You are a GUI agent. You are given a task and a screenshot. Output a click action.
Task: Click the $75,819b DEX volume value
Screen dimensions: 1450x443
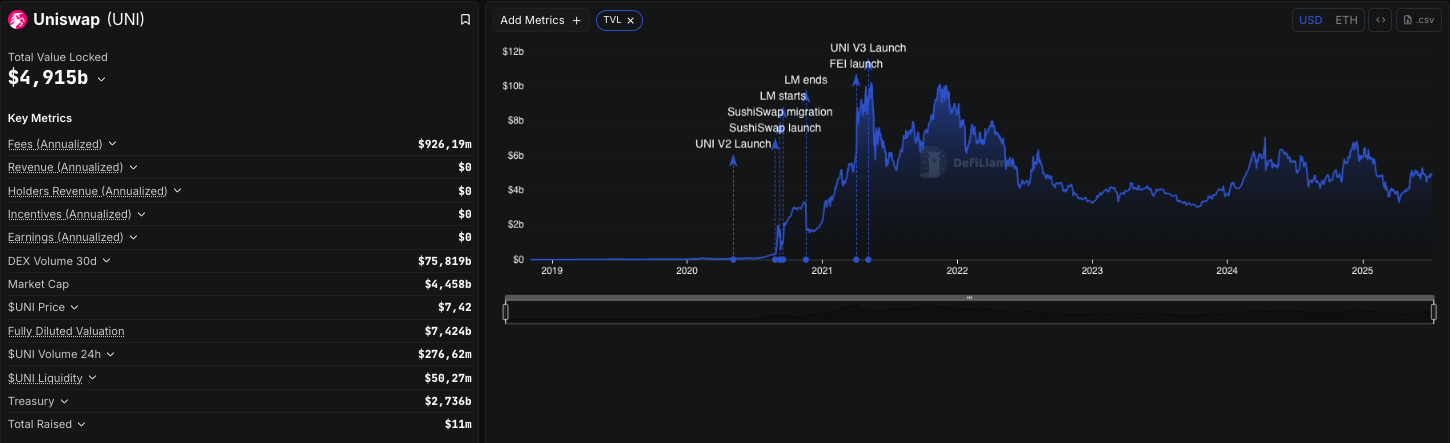click(445, 261)
